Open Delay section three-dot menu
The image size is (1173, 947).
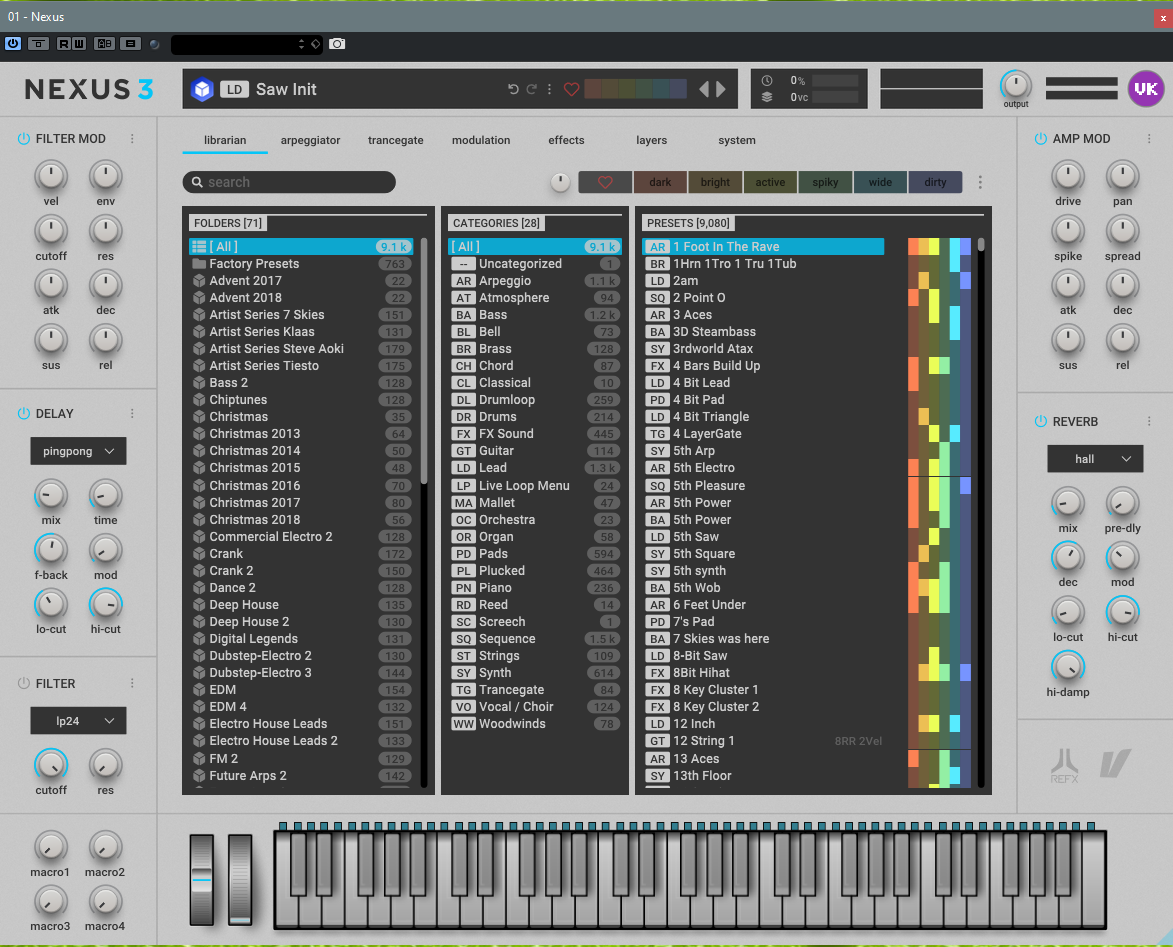coord(132,414)
